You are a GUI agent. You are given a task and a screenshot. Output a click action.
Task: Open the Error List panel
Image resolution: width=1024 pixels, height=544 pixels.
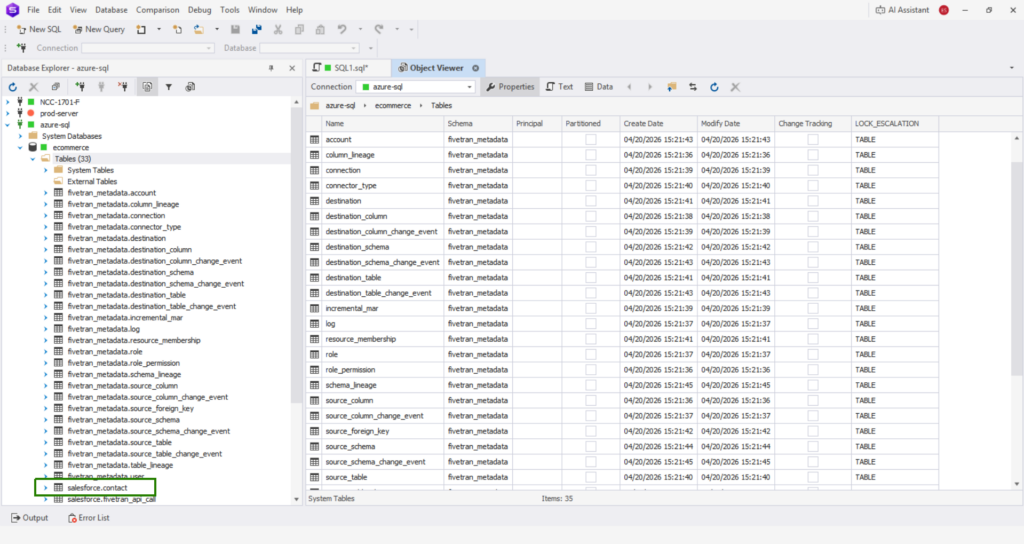point(89,518)
